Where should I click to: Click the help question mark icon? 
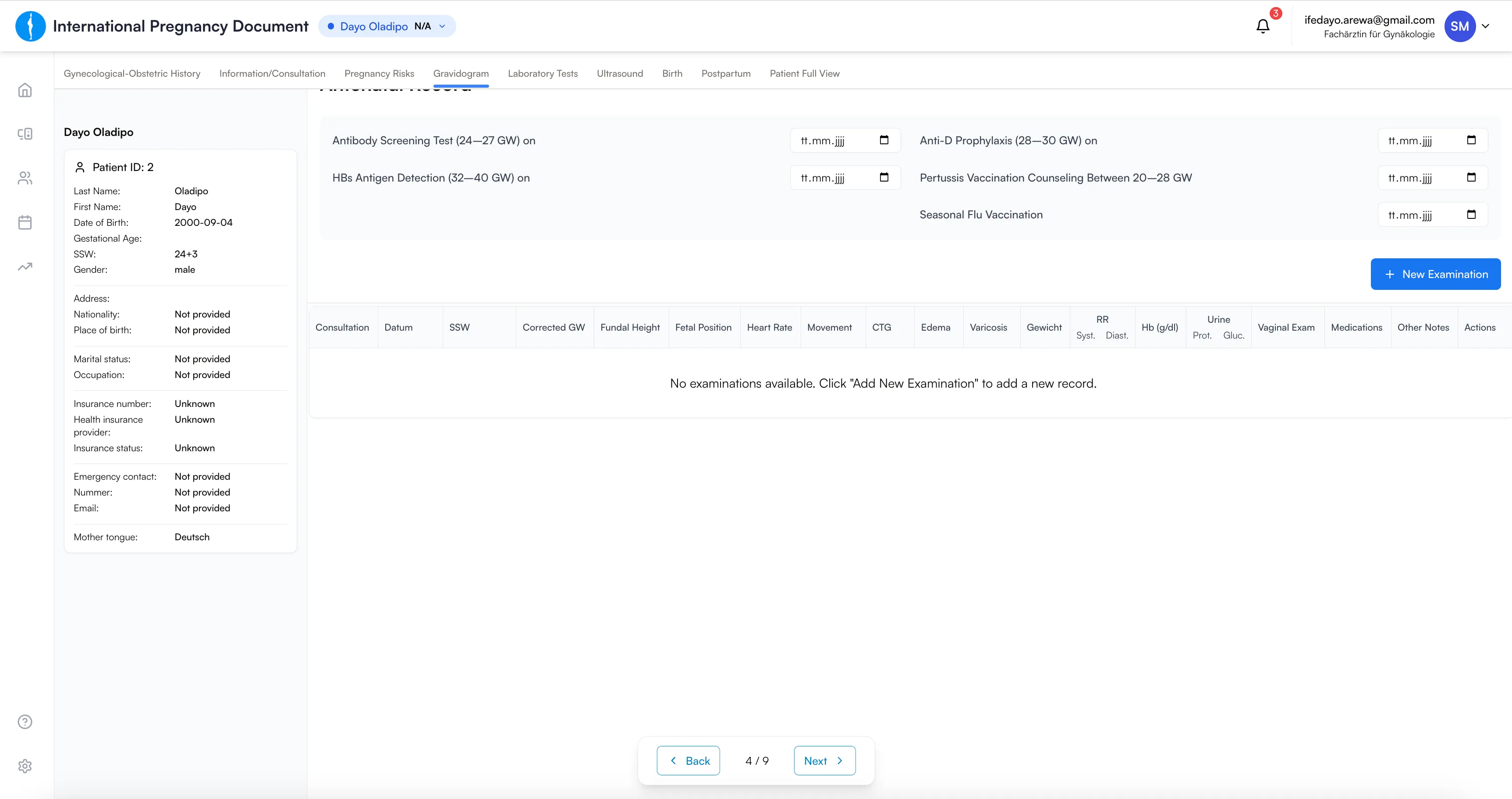[x=25, y=722]
